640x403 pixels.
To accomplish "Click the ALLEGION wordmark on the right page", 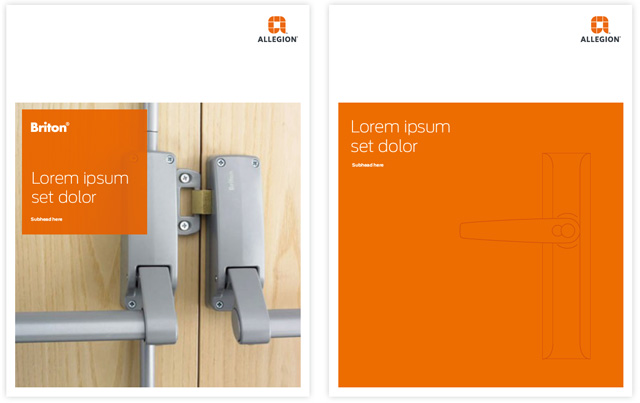I will click(x=600, y=39).
